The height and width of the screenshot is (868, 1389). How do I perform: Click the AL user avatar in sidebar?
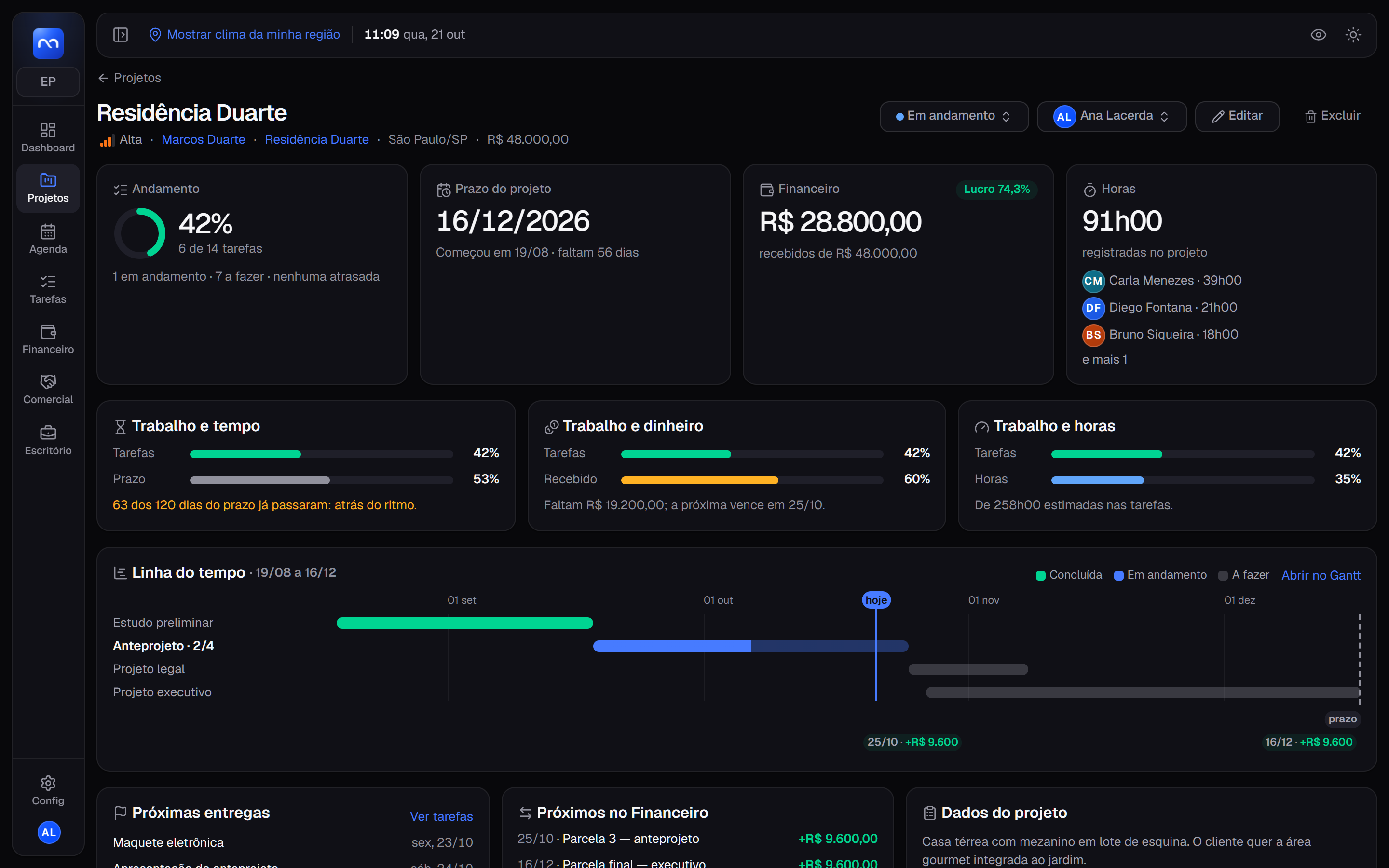coord(49,832)
